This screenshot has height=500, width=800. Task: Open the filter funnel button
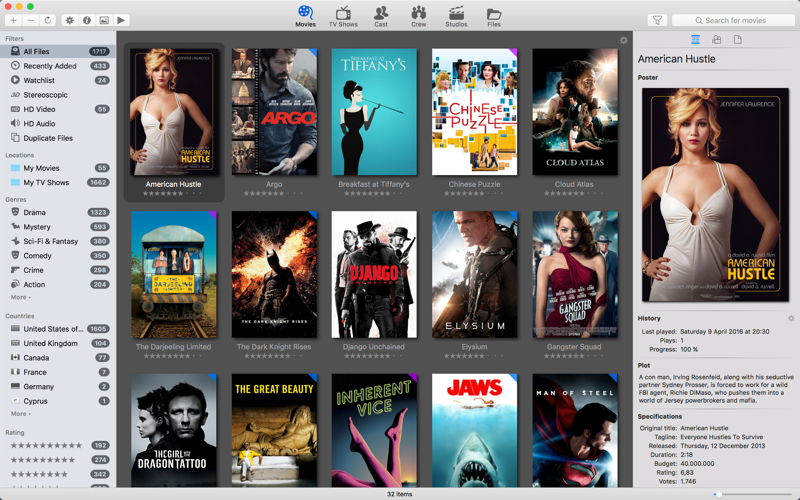[x=657, y=20]
